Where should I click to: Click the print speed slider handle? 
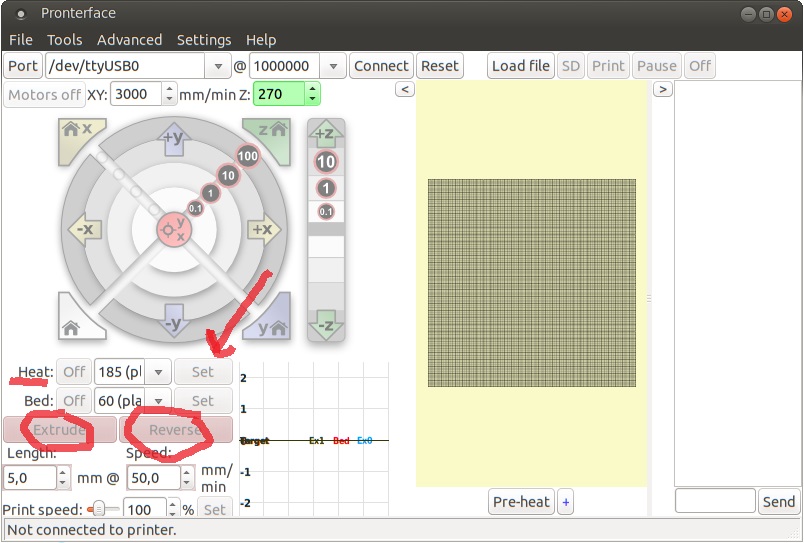click(98, 509)
